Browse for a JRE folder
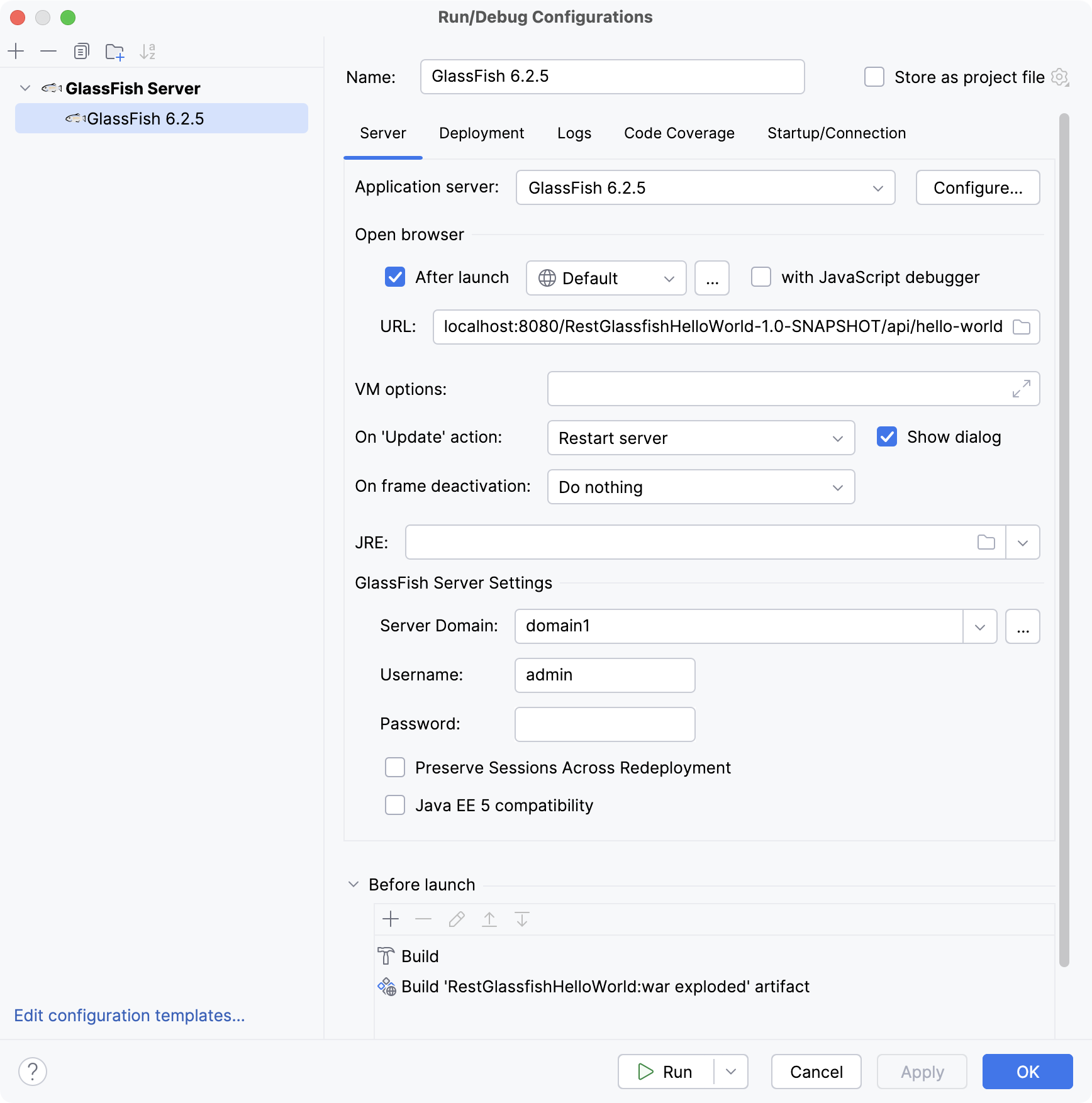This screenshot has width=1092, height=1103. tap(985, 541)
